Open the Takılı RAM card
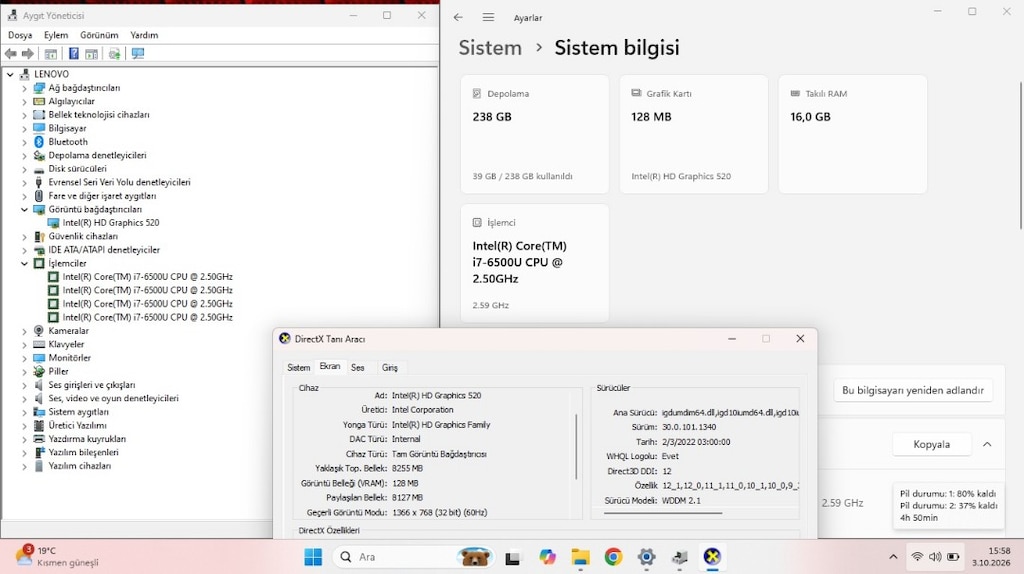 point(852,134)
